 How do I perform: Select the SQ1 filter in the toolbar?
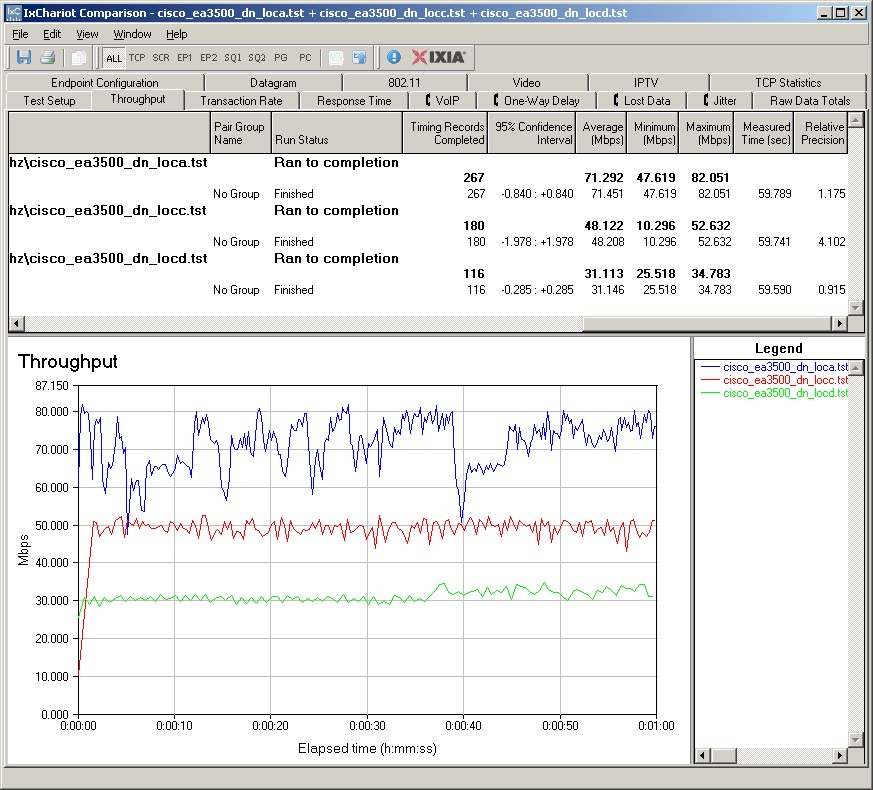click(233, 57)
